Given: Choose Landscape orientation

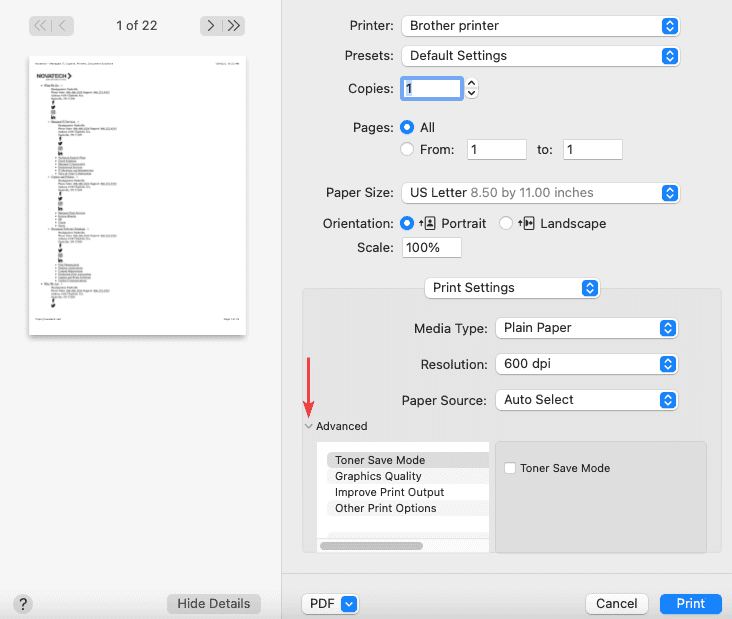Looking at the screenshot, I should [x=506, y=223].
